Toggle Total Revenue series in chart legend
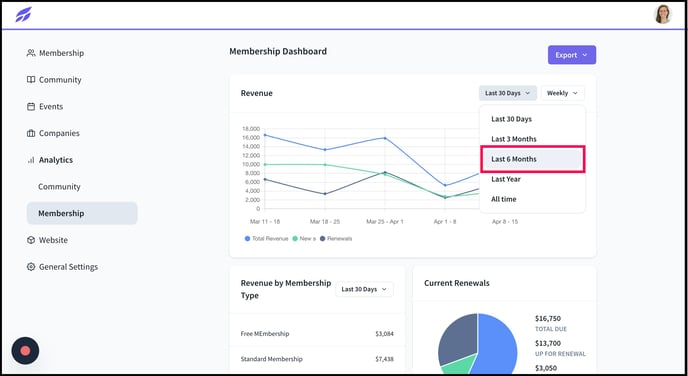This screenshot has width=688, height=376. click(266, 239)
